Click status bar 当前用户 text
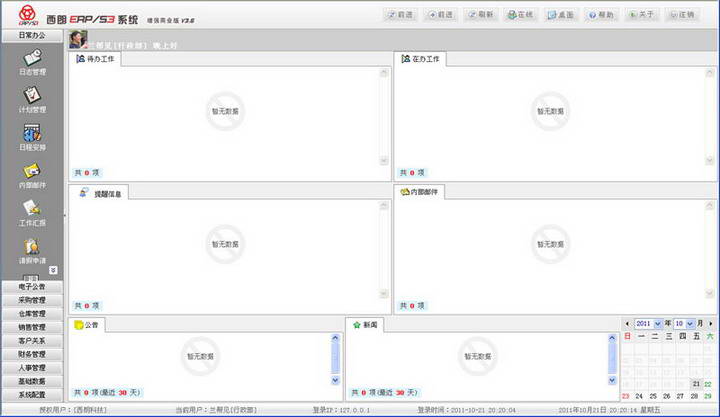The image size is (720, 417). (x=216, y=410)
